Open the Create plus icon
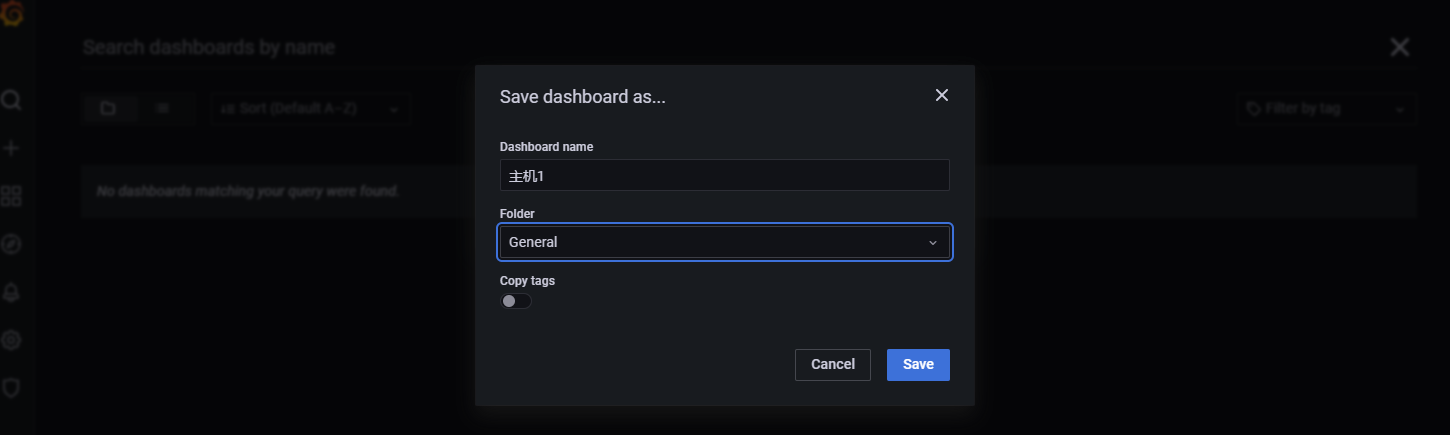This screenshot has height=435, width=1450. point(11,148)
